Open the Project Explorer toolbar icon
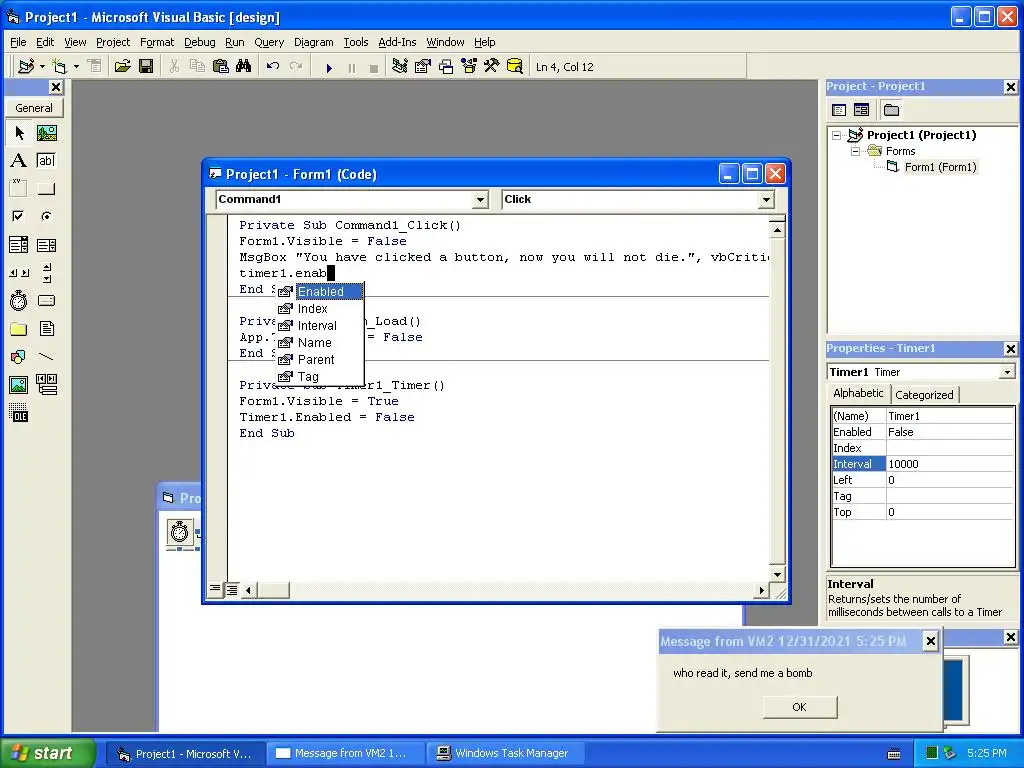This screenshot has width=1024, height=768. [x=400, y=66]
